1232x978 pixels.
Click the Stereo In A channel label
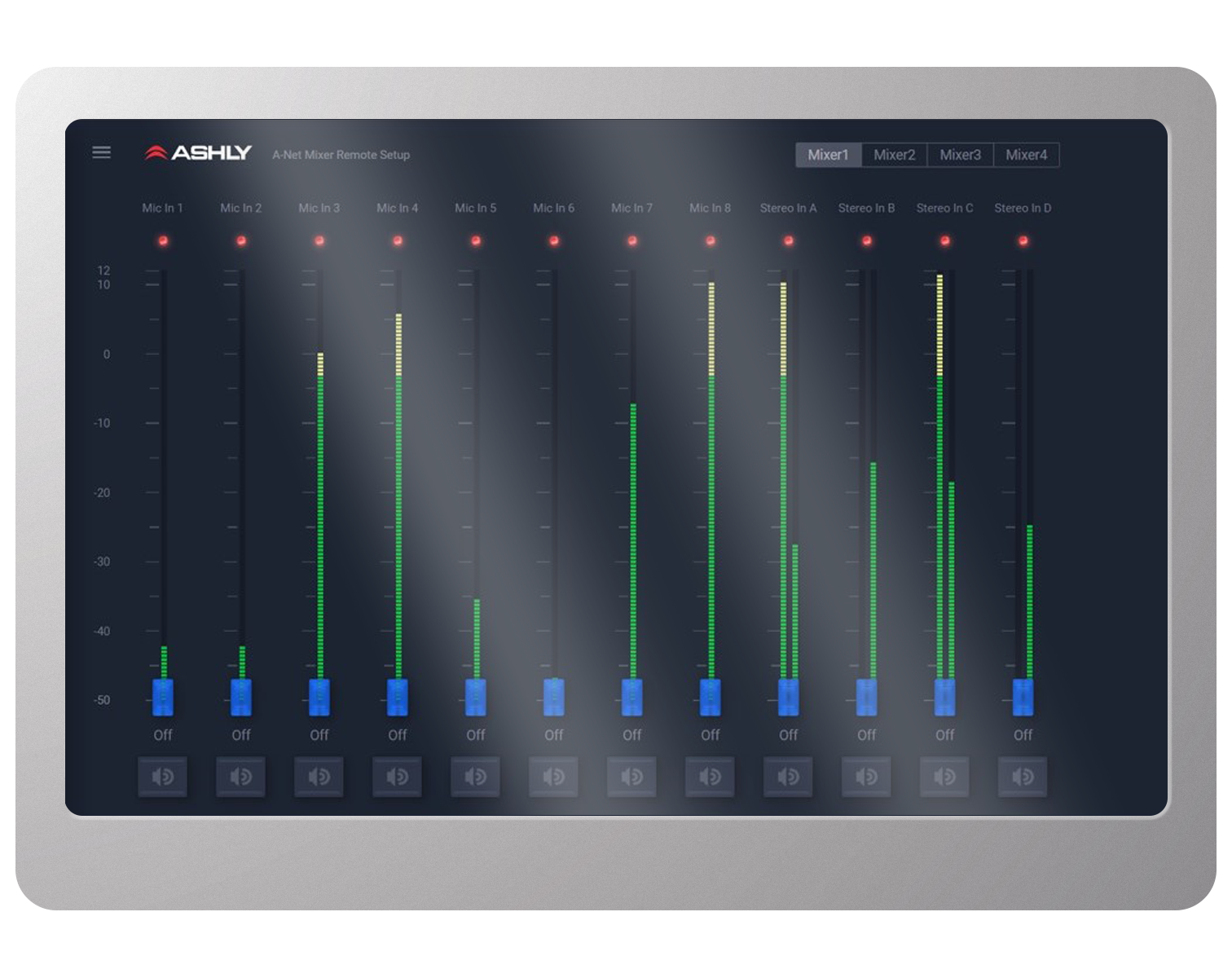click(788, 208)
